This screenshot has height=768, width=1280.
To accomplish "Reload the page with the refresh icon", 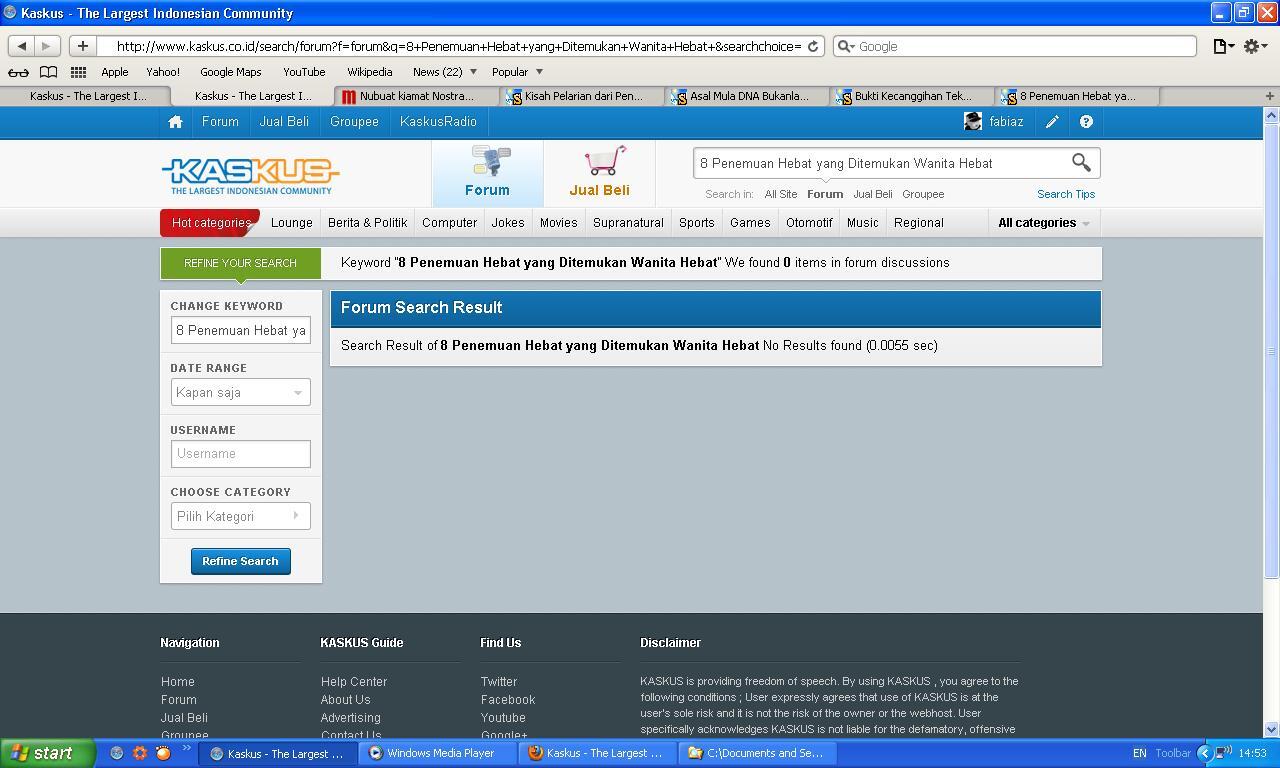I will click(x=813, y=46).
